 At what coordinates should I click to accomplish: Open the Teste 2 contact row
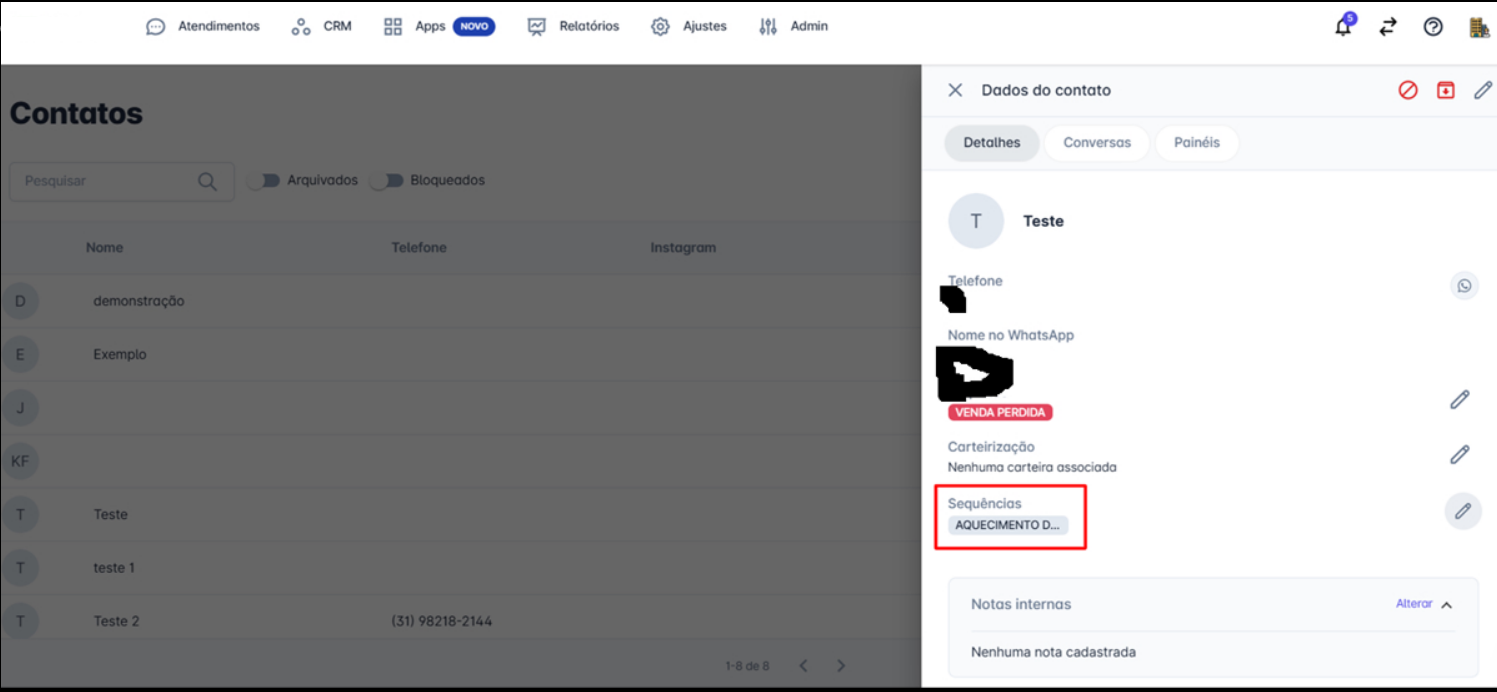click(x=460, y=621)
